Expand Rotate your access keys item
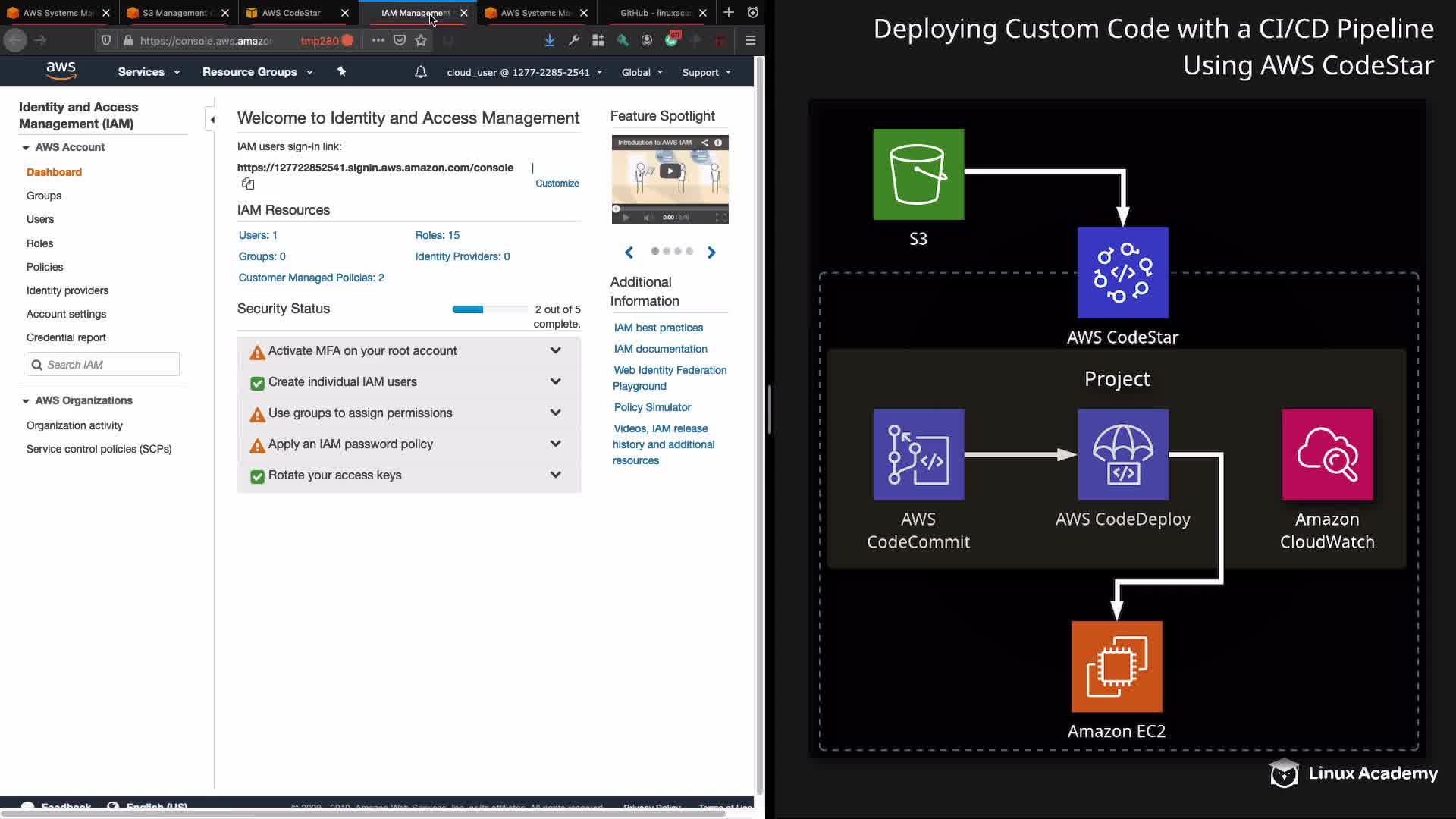The image size is (1456, 819). click(x=555, y=475)
